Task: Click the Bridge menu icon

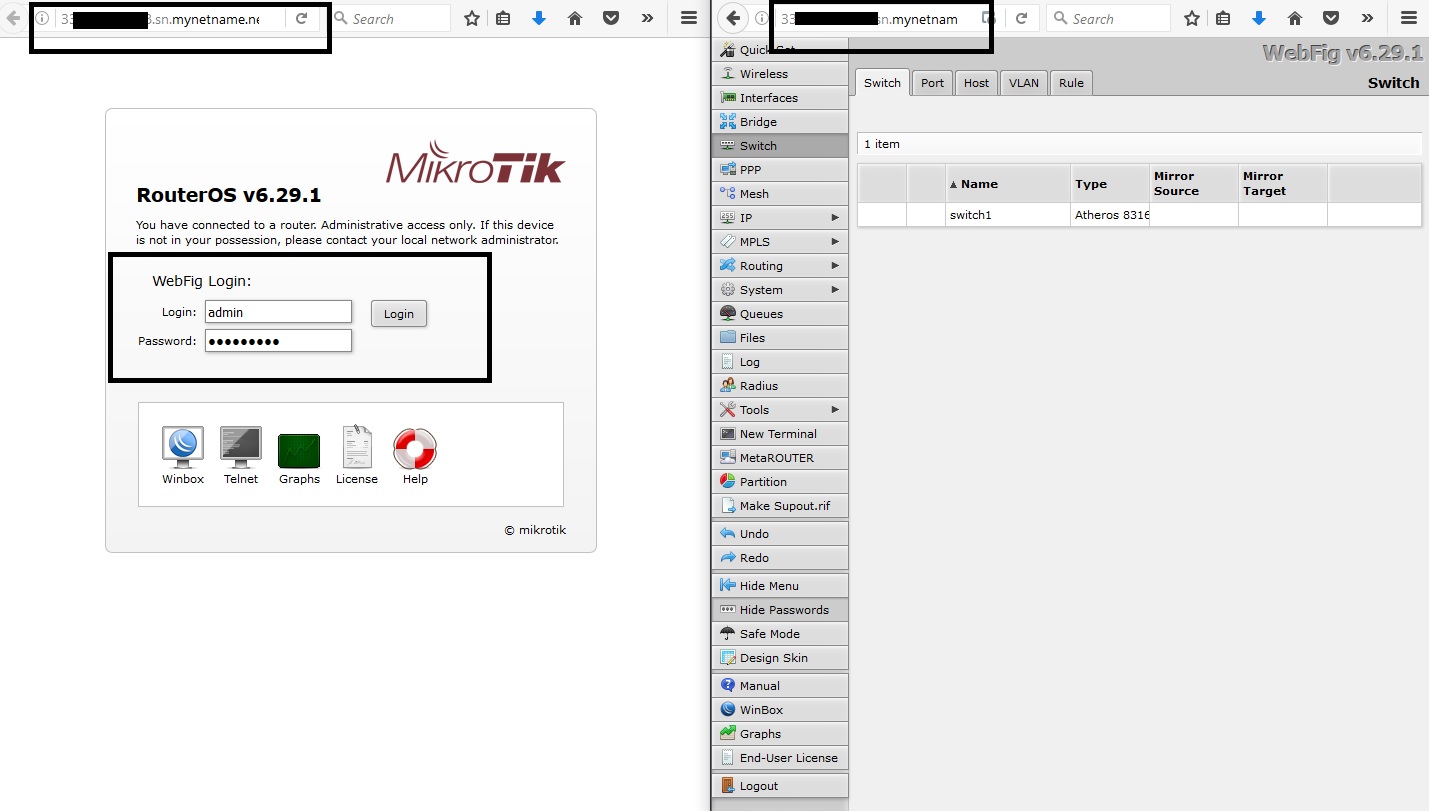Action: click(728, 122)
